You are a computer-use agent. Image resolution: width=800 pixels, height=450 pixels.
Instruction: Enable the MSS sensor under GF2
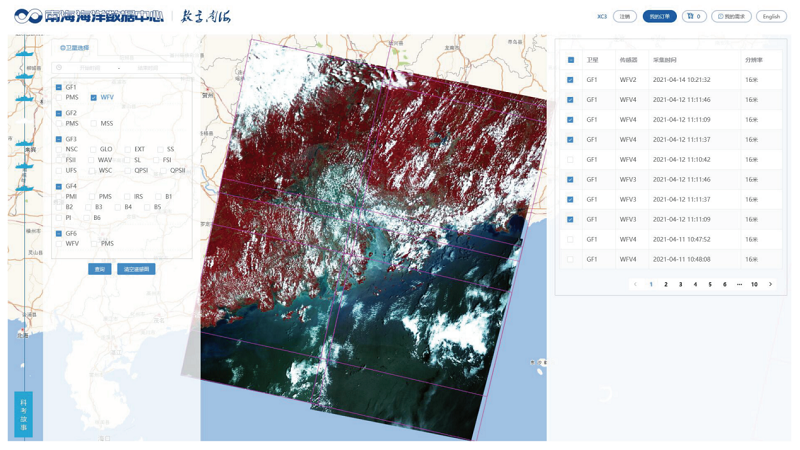[94, 124]
